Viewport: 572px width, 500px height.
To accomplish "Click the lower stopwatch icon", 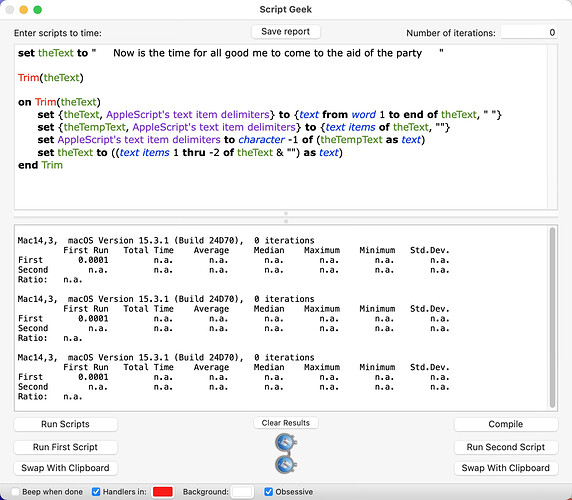I will coord(286,465).
